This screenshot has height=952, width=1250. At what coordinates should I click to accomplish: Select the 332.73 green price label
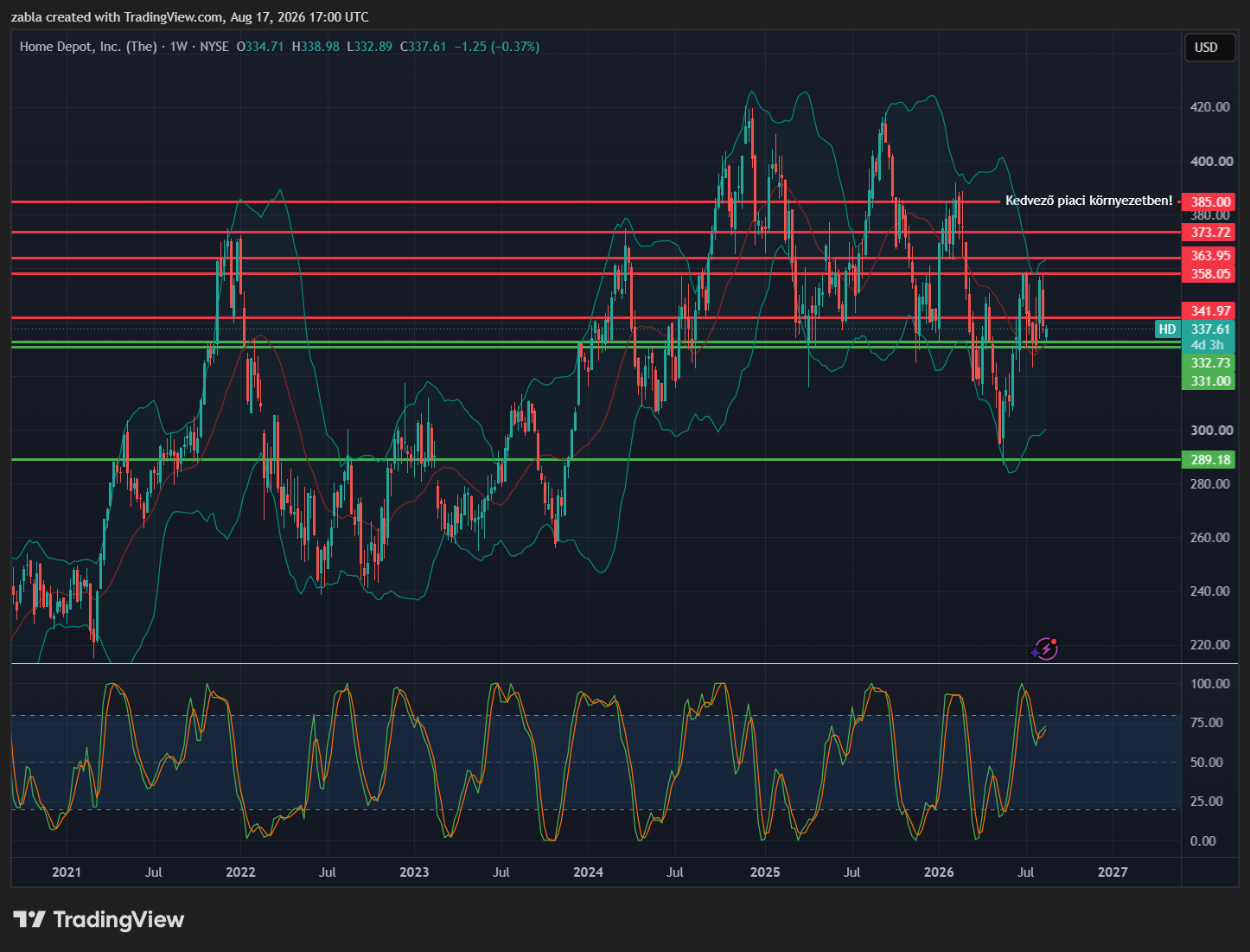pyautogui.click(x=1209, y=363)
